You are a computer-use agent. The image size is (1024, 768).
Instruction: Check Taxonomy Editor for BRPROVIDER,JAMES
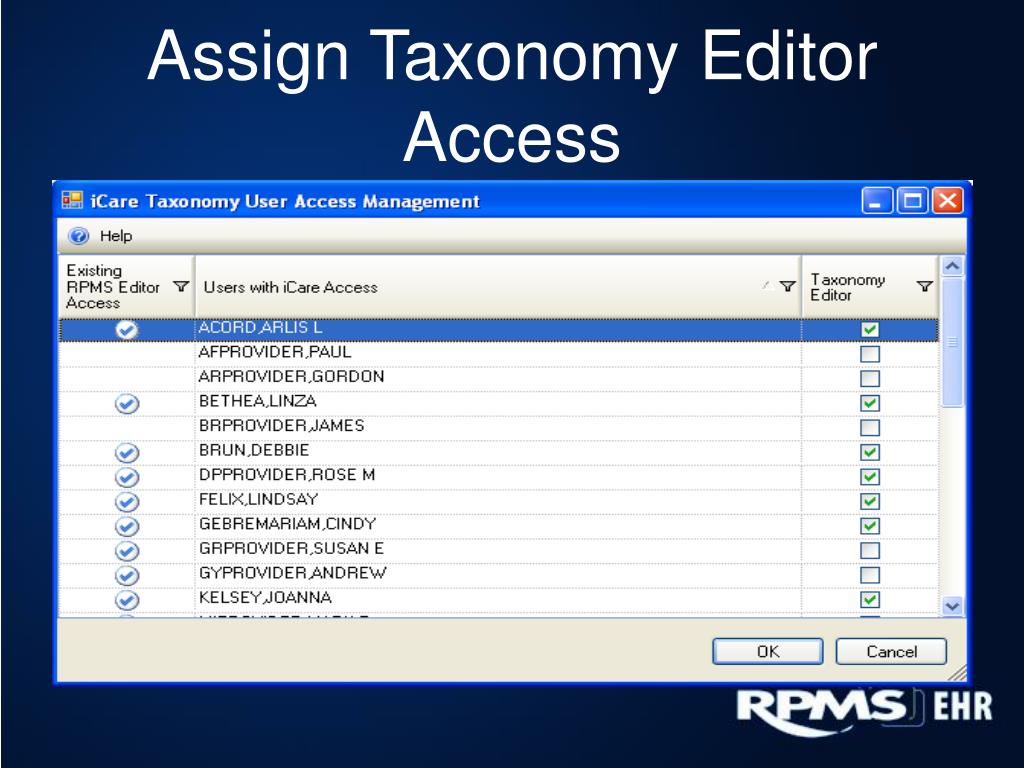(869, 428)
